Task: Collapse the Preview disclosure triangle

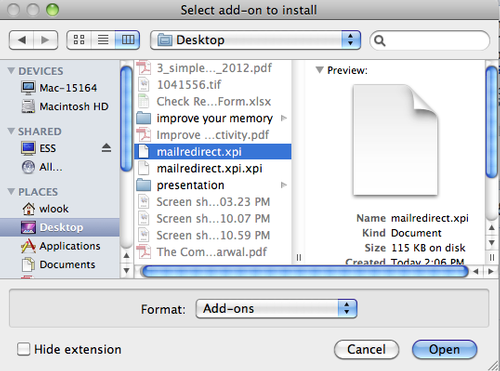Action: [x=320, y=70]
